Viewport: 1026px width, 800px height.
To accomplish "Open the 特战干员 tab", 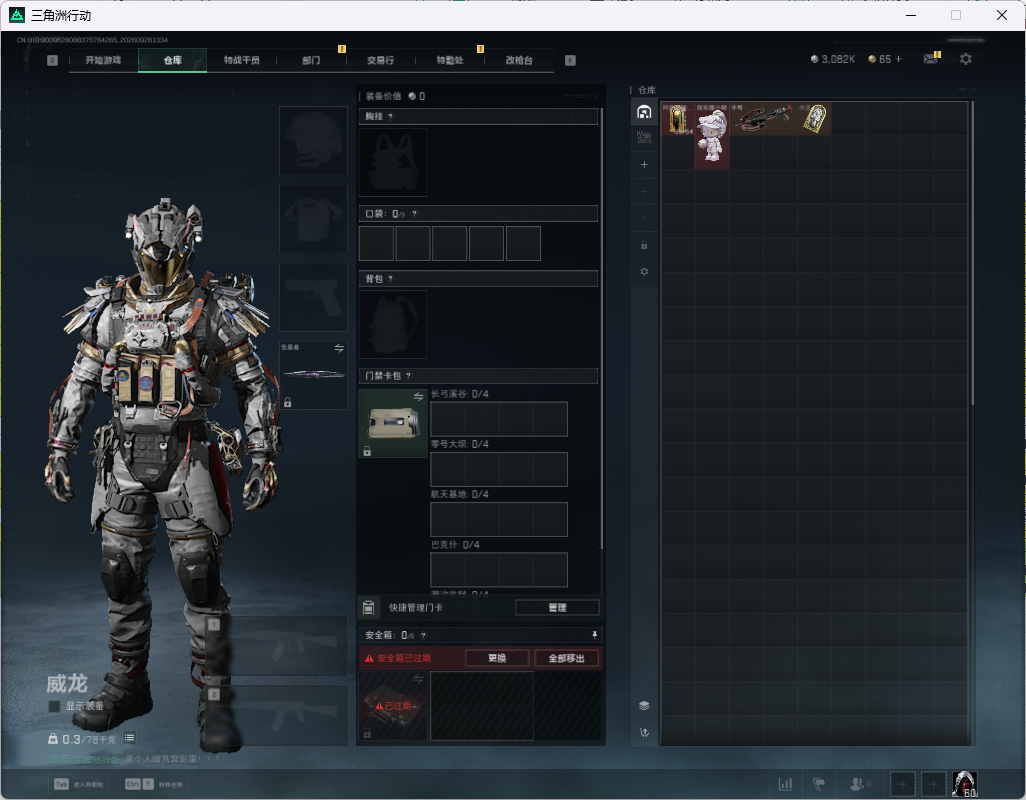I will point(241,60).
